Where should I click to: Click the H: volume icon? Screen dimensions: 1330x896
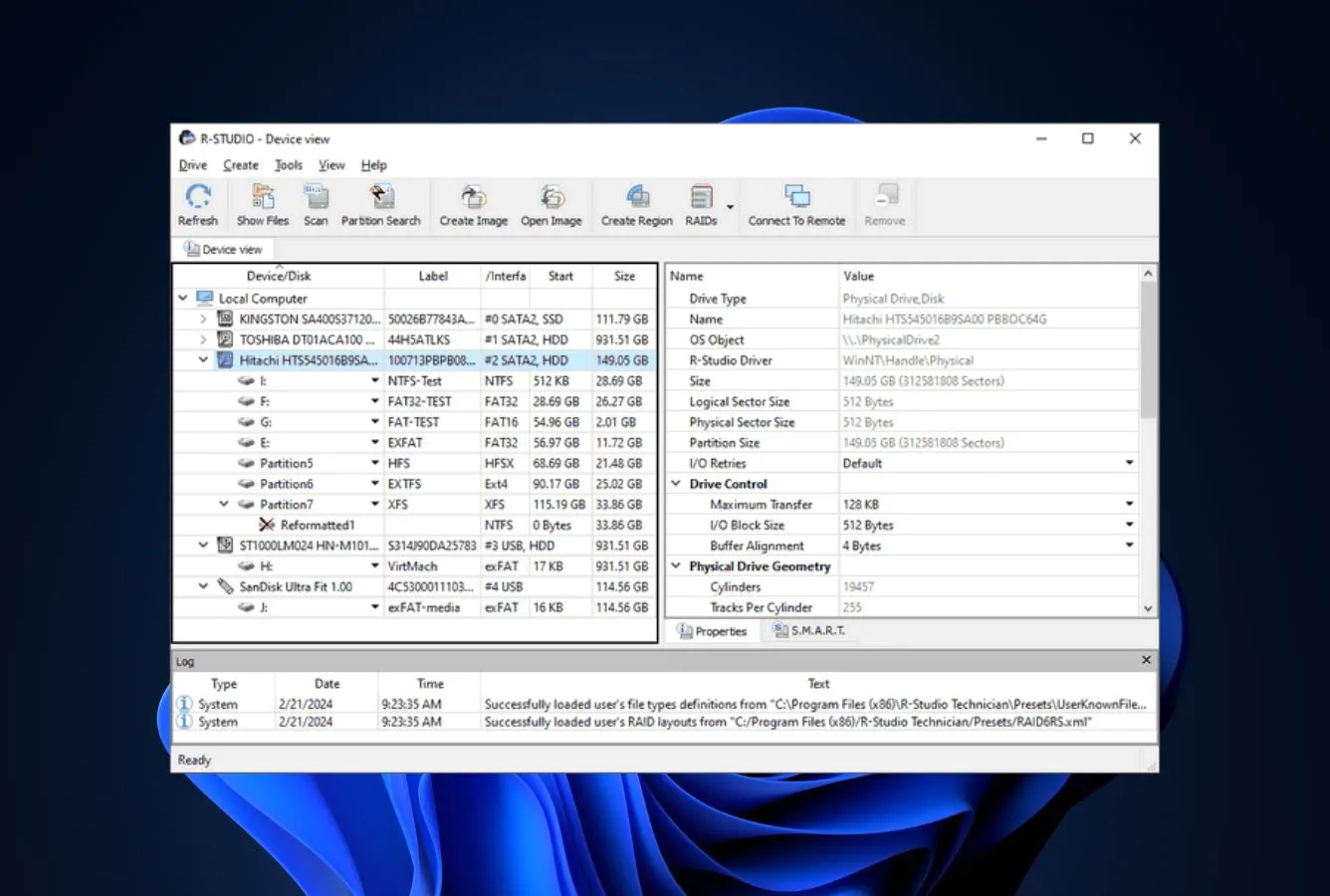[x=246, y=565]
